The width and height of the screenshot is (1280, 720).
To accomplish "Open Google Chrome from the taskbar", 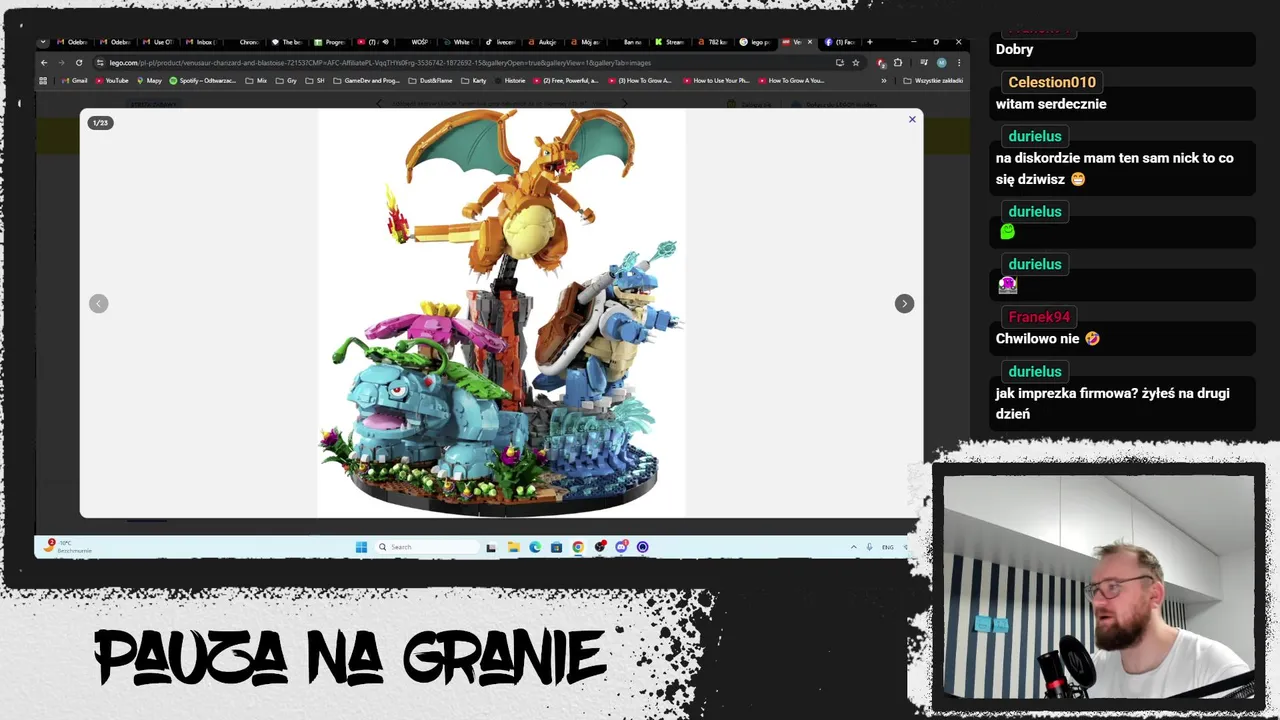I will [x=578, y=547].
